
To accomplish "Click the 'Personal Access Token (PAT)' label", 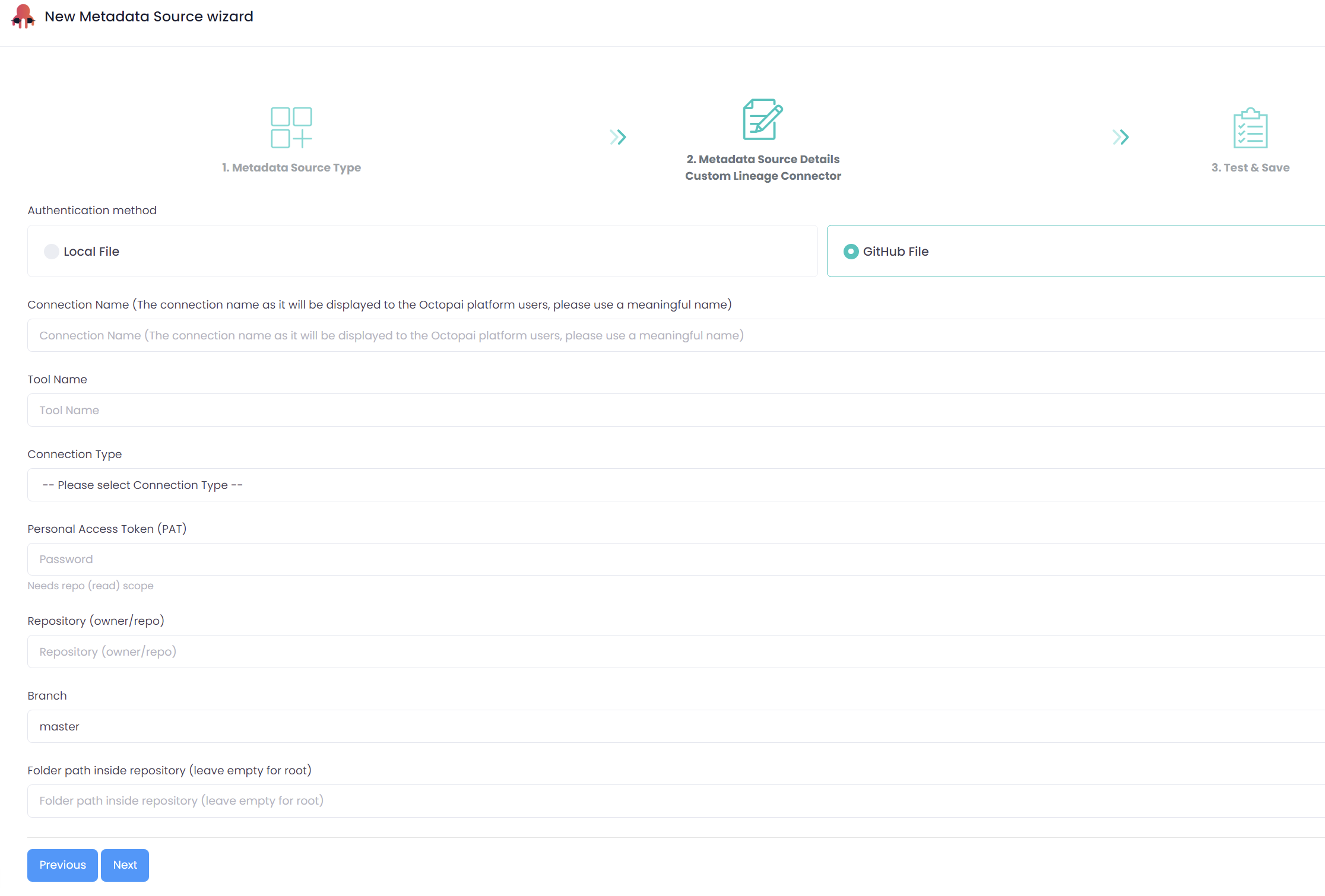I will coord(107,529).
